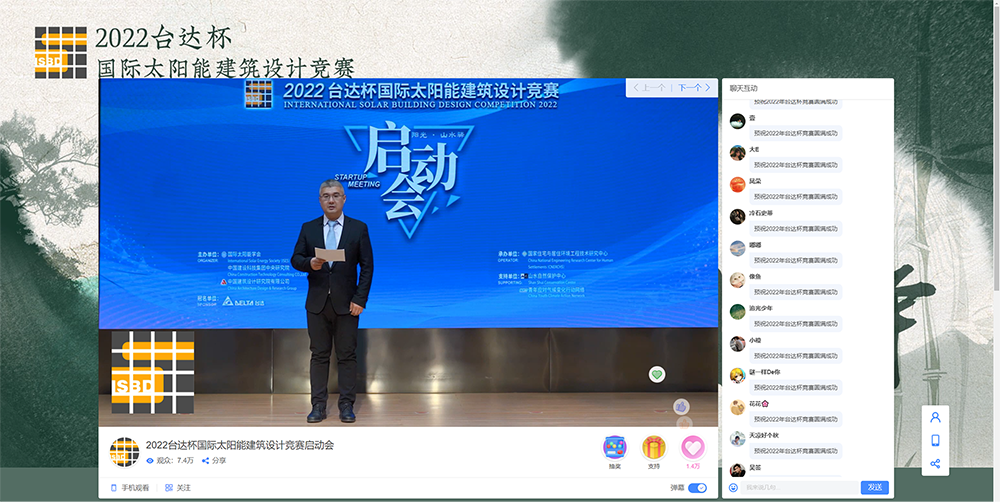
Task: Go to previous slide with 上一个
Action: [649, 87]
